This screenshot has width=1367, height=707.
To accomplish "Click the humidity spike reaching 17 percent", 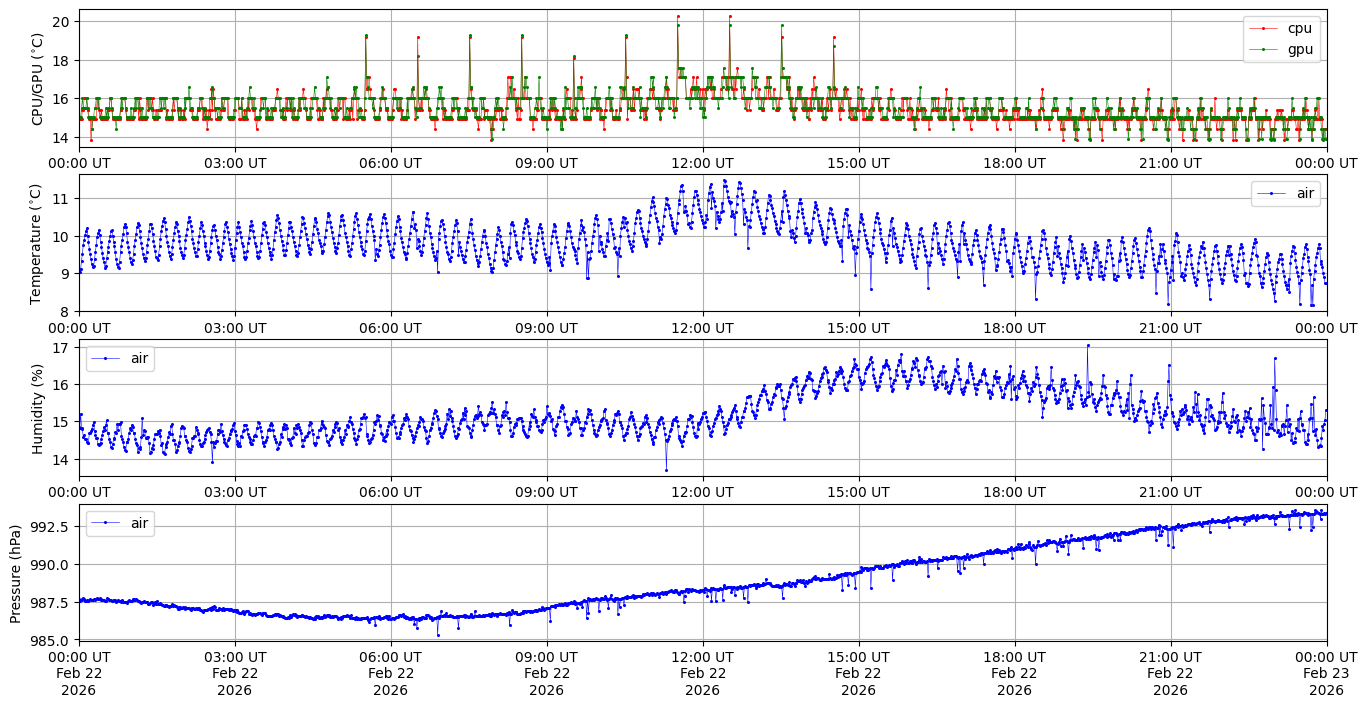I will [x=1088, y=346].
